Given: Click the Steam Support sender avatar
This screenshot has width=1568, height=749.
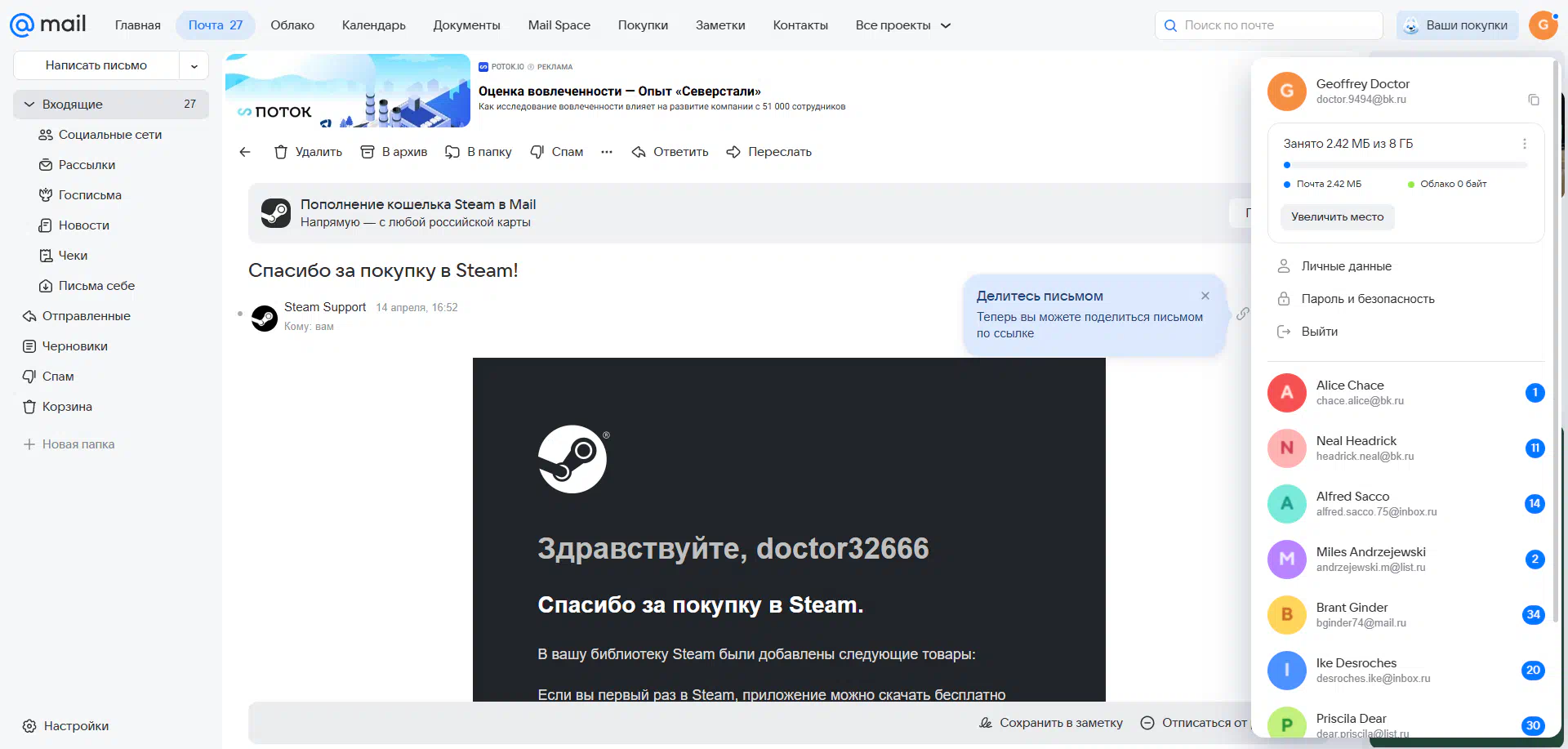Looking at the screenshot, I should [x=265, y=318].
